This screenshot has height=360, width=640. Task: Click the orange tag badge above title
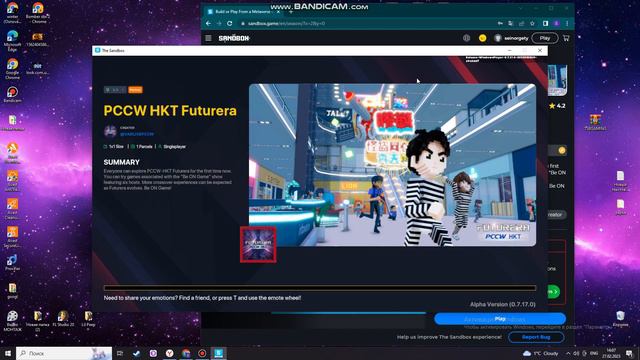[x=136, y=90]
